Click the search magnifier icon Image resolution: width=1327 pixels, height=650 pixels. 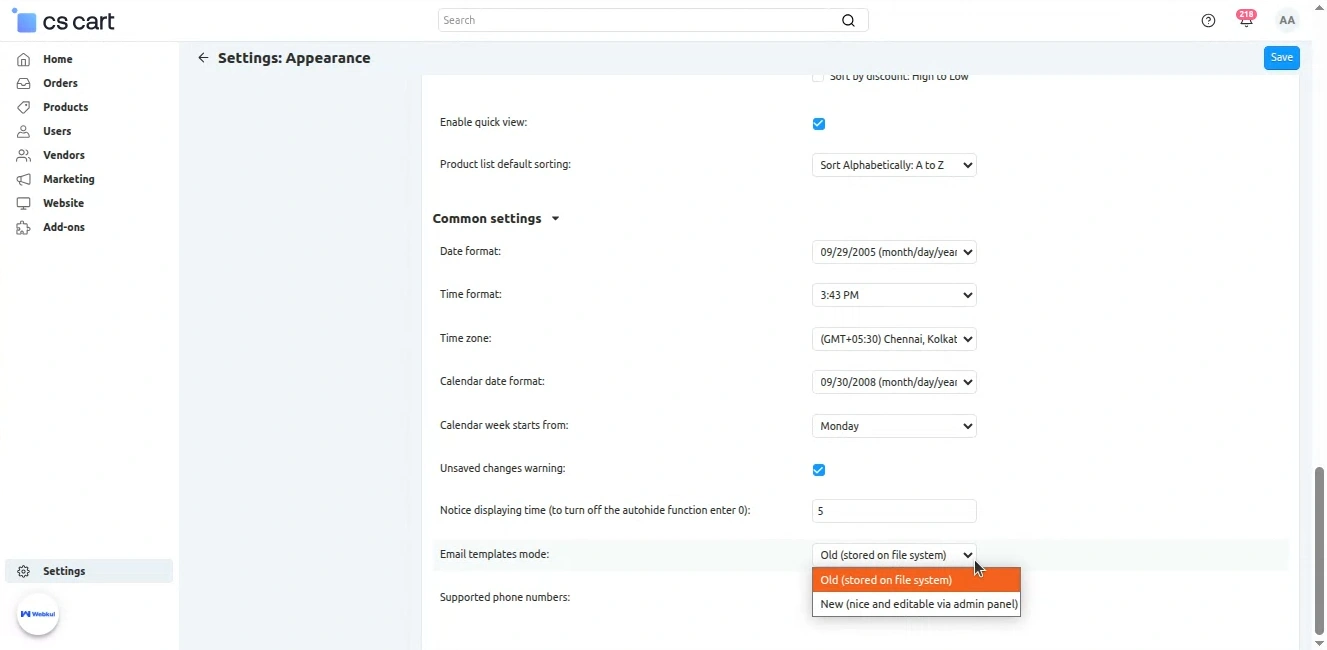point(848,21)
